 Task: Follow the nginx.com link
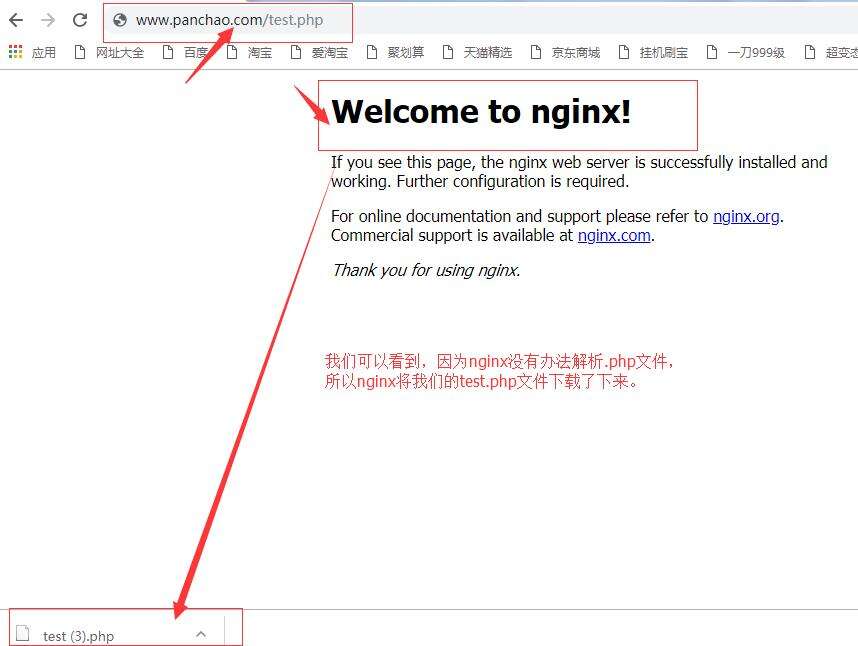tap(614, 236)
